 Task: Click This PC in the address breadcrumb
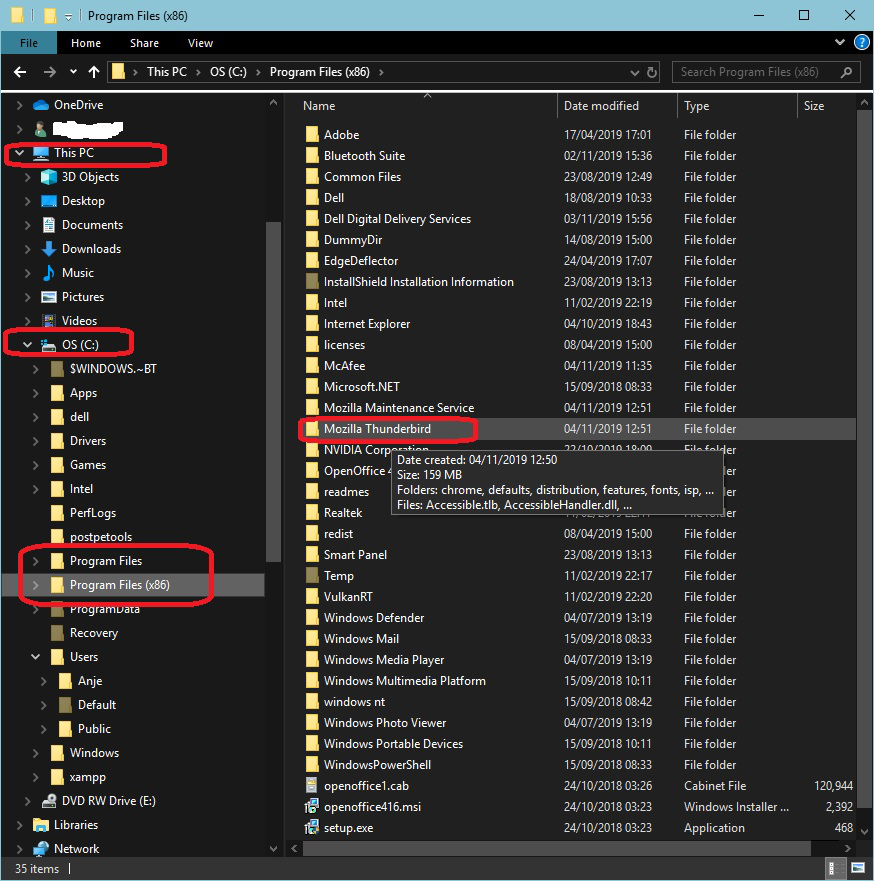point(167,72)
